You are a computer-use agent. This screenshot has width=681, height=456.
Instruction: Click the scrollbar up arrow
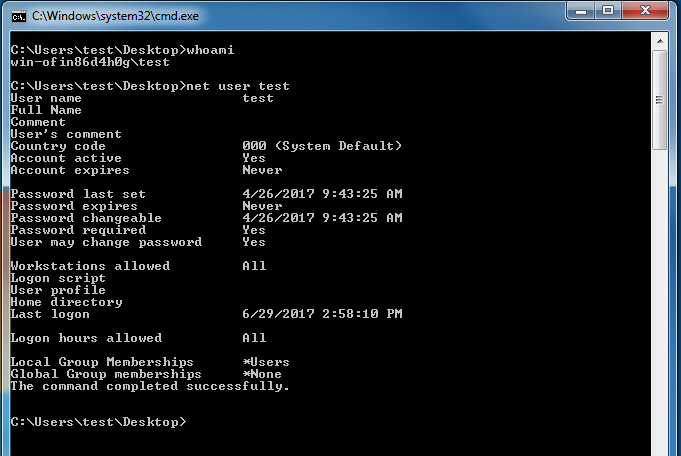coord(660,41)
